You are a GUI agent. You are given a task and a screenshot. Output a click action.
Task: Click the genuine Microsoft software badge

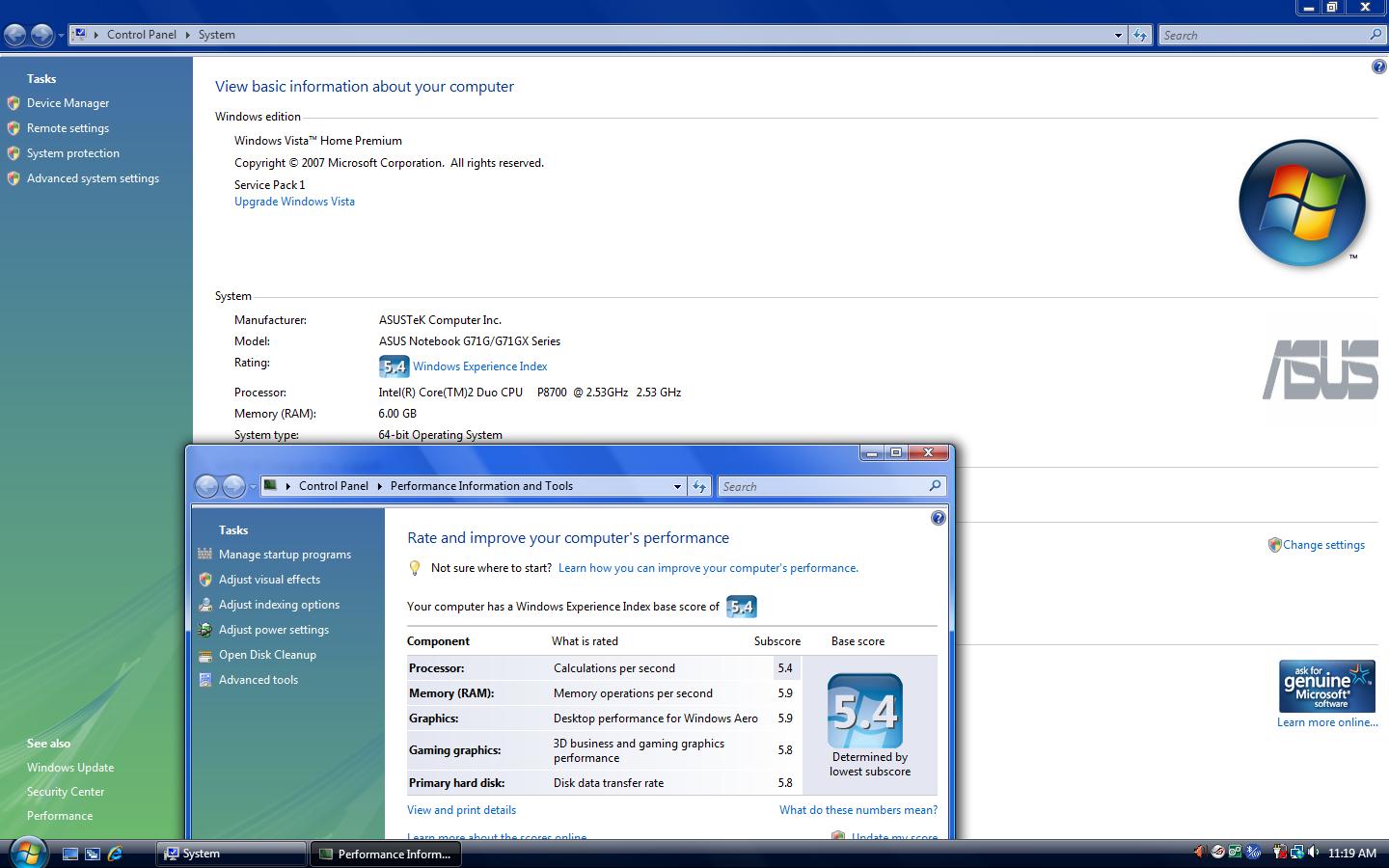(1327, 686)
